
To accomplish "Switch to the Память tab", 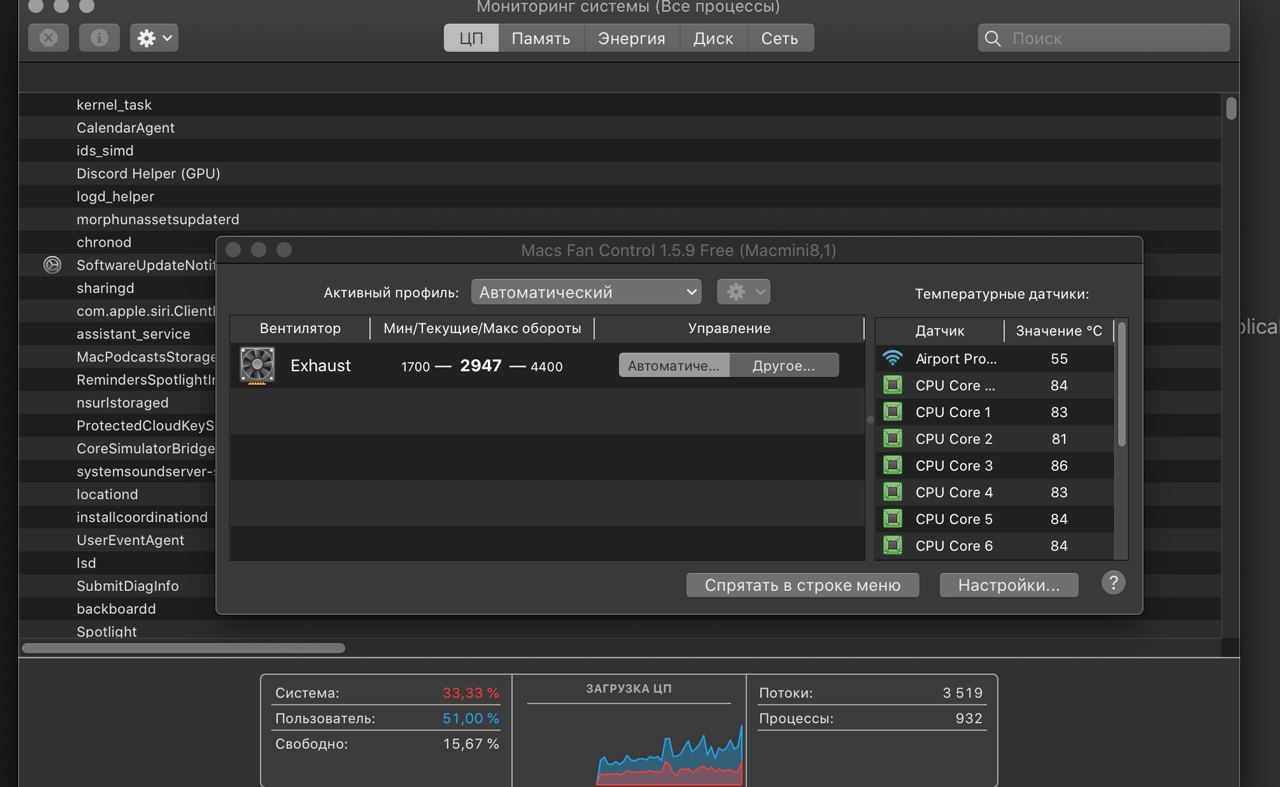I will tap(541, 38).
